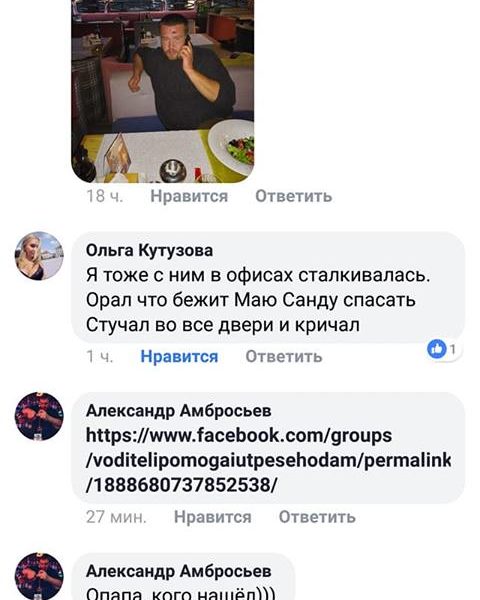480x600 pixels.
Task: Open the attached photo of man on phone
Action: click(163, 91)
